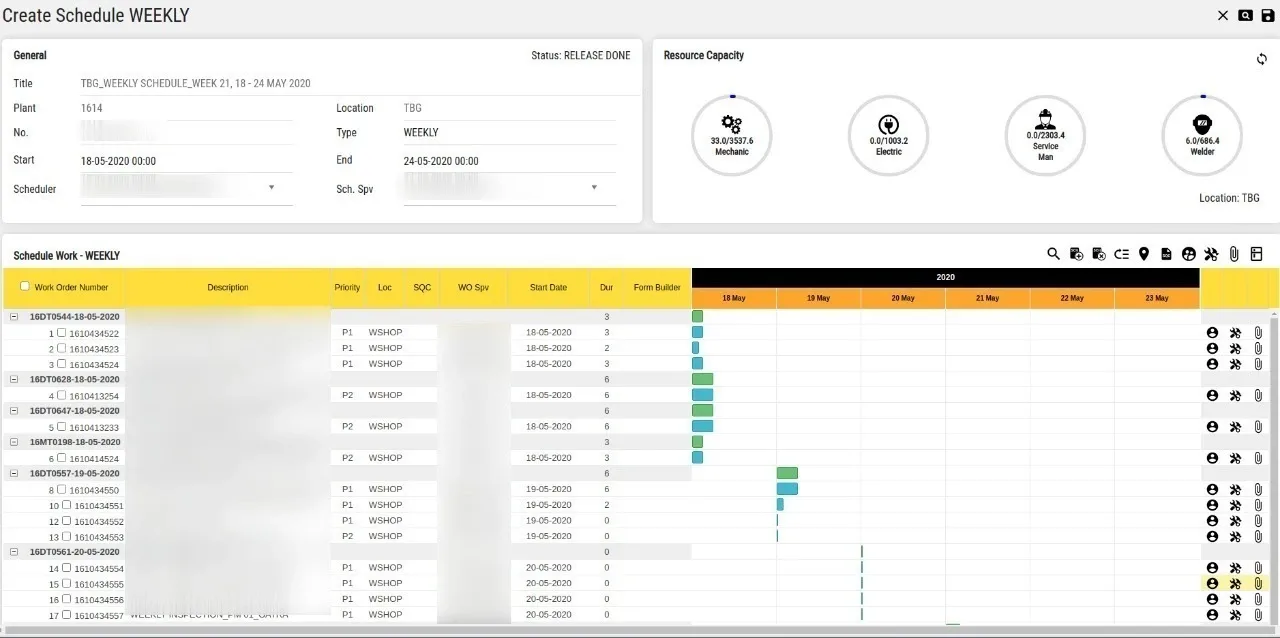Click the tools icon for work order 1610434523

point(1235,348)
